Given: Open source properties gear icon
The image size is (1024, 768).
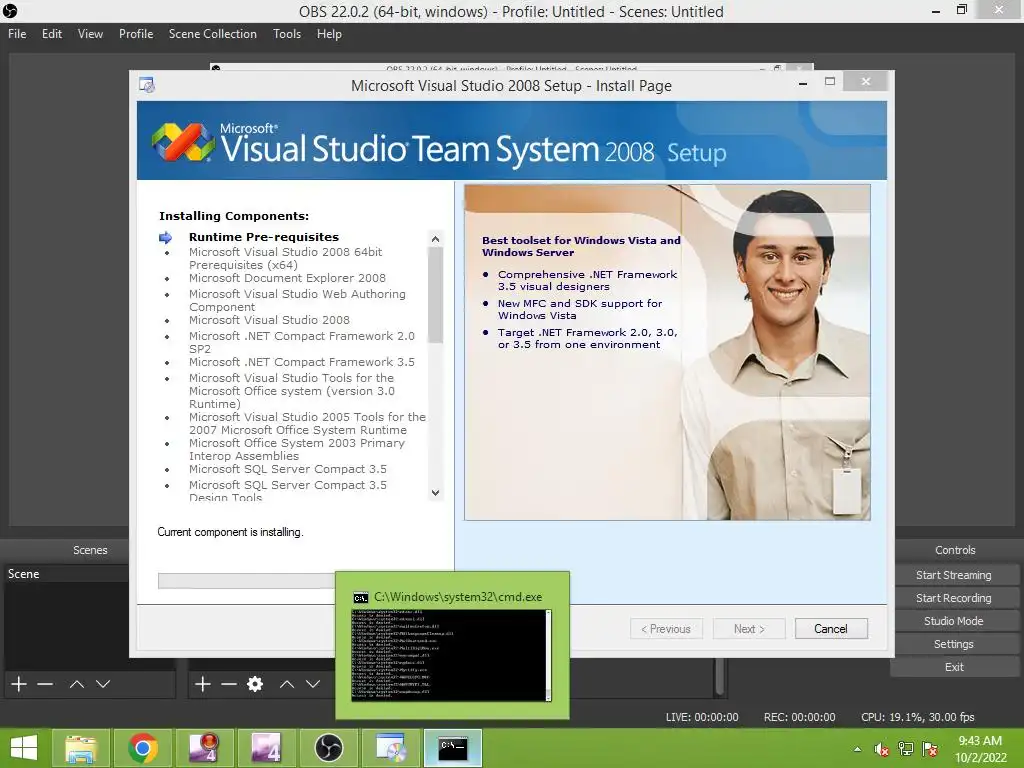Looking at the screenshot, I should (x=255, y=684).
